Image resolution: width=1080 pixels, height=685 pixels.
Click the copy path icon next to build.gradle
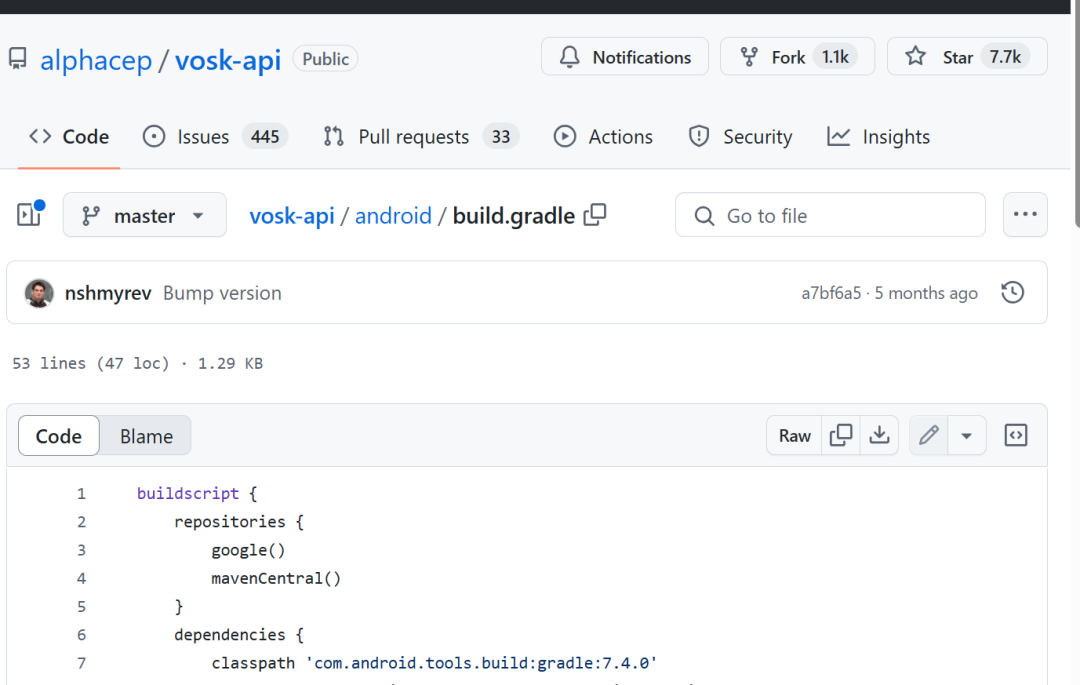[x=595, y=215]
